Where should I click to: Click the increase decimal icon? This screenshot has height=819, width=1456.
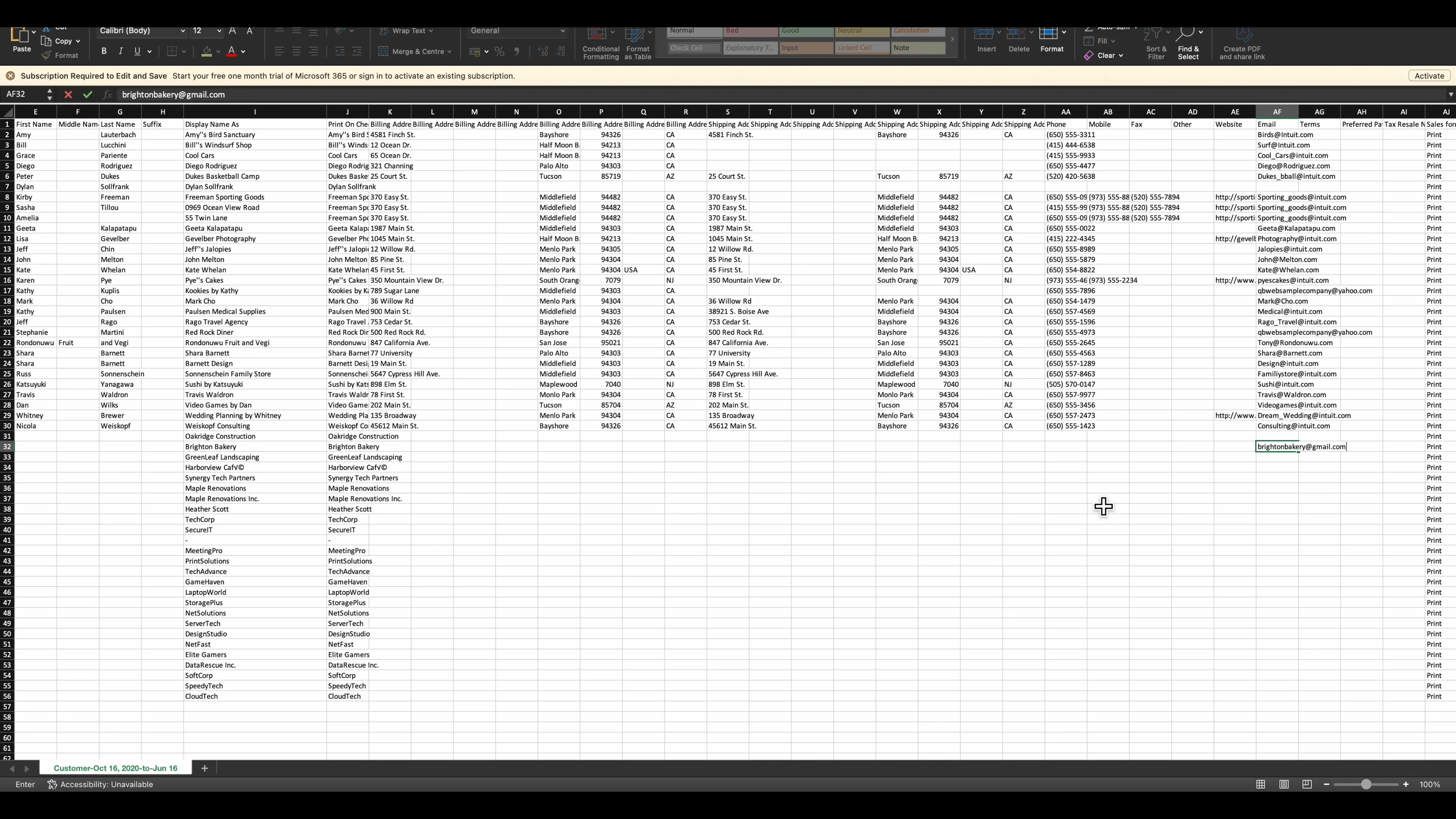point(543,51)
